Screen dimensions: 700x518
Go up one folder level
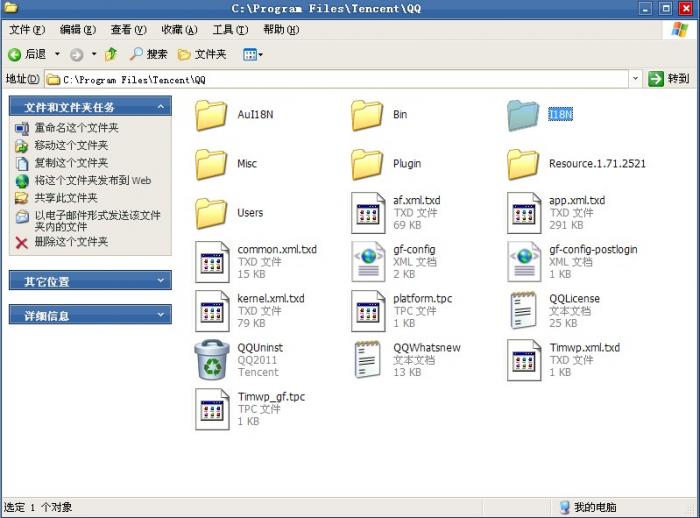pos(111,54)
